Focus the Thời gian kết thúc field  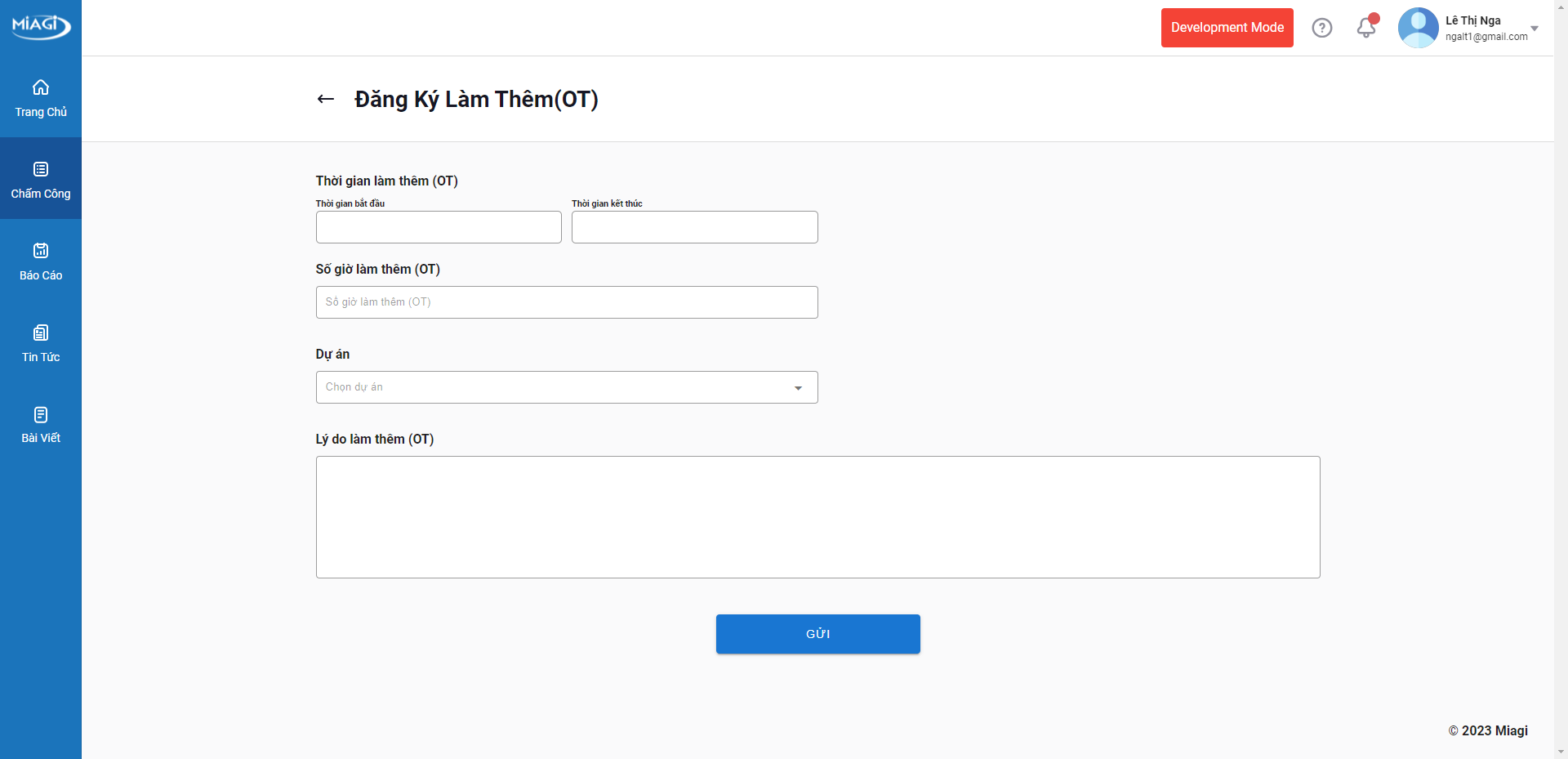pos(694,227)
